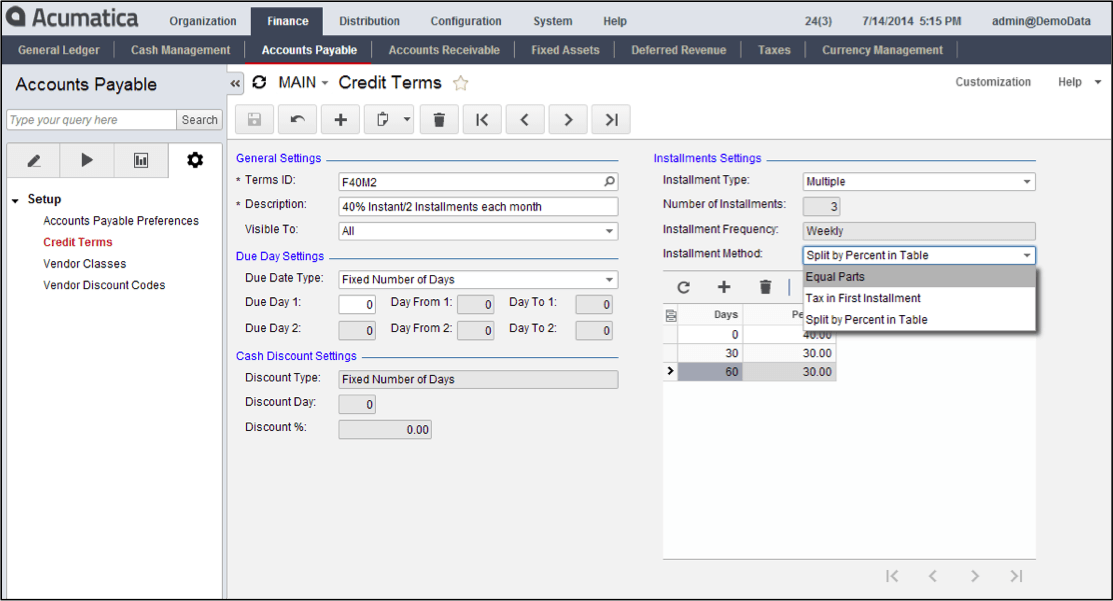This screenshot has width=1113, height=601.
Task: Delete selected installment row
Action: pos(765,287)
